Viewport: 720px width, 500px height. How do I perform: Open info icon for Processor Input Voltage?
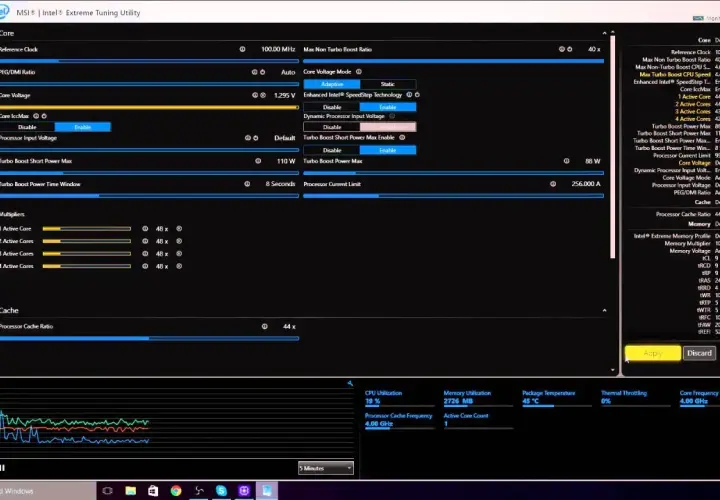[248, 138]
